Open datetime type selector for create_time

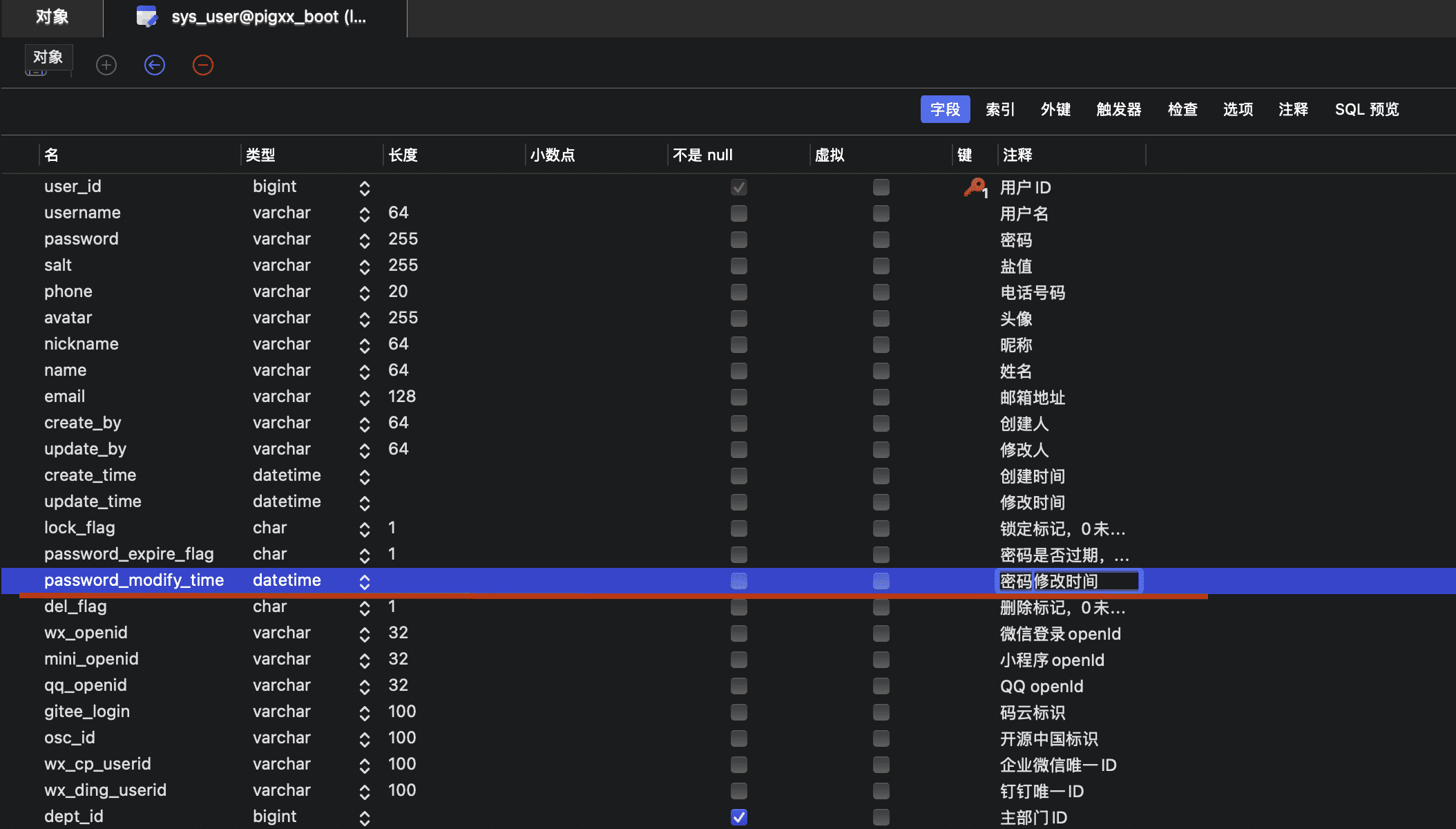(364, 476)
